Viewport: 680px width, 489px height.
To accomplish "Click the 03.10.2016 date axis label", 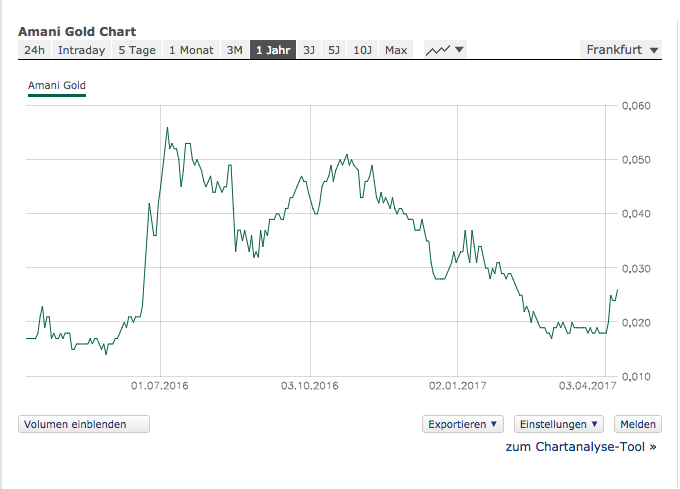I will click(310, 385).
